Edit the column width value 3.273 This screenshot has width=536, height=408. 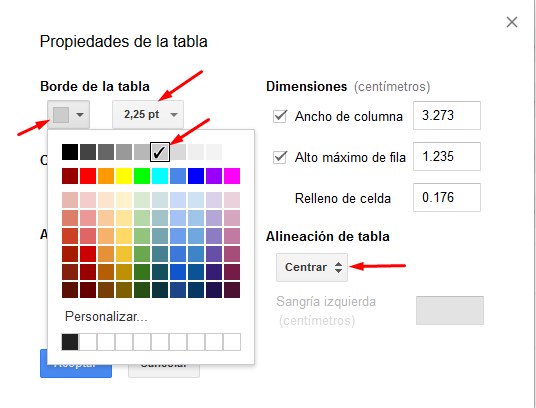447,115
